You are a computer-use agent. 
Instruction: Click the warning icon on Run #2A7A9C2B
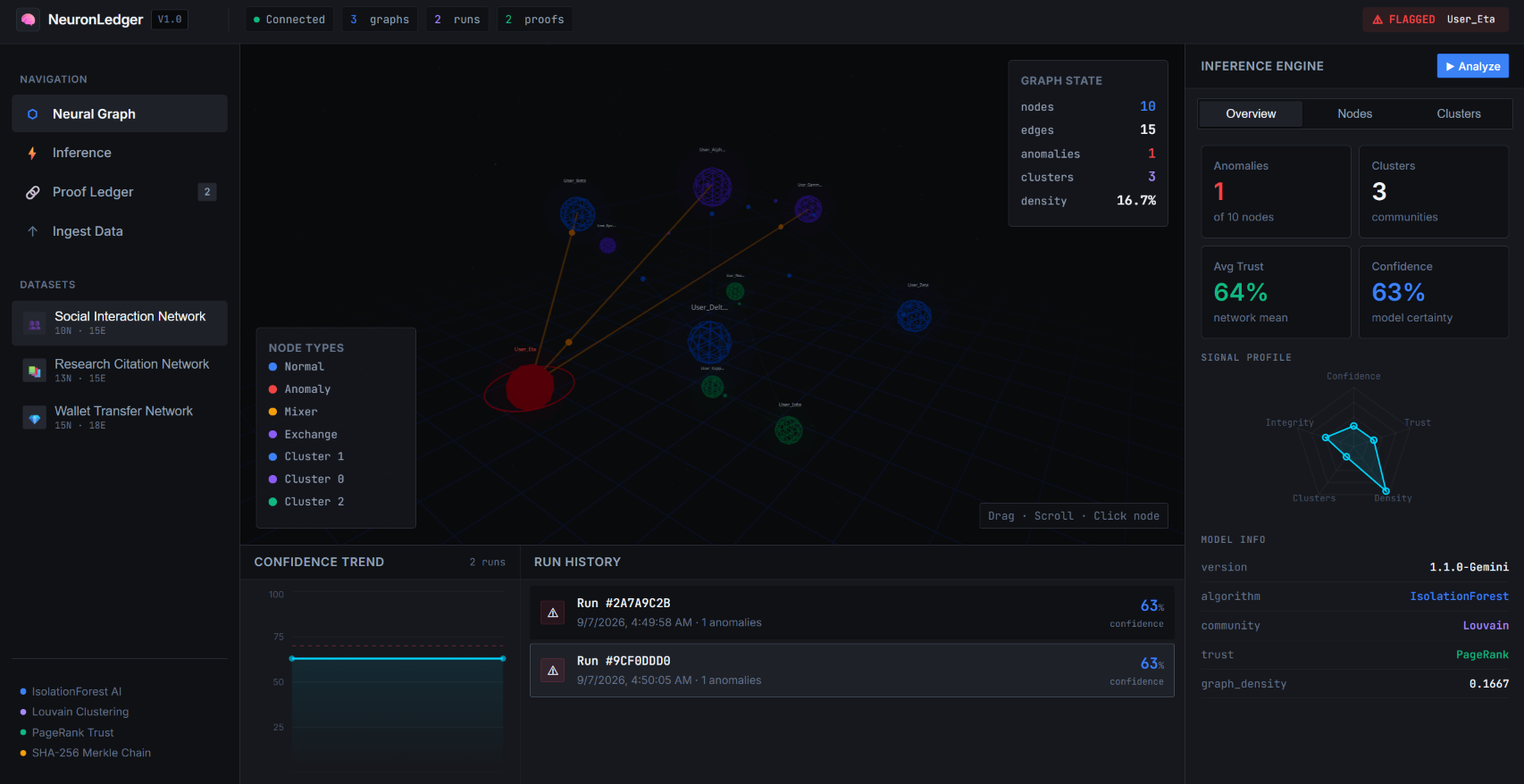(553, 613)
